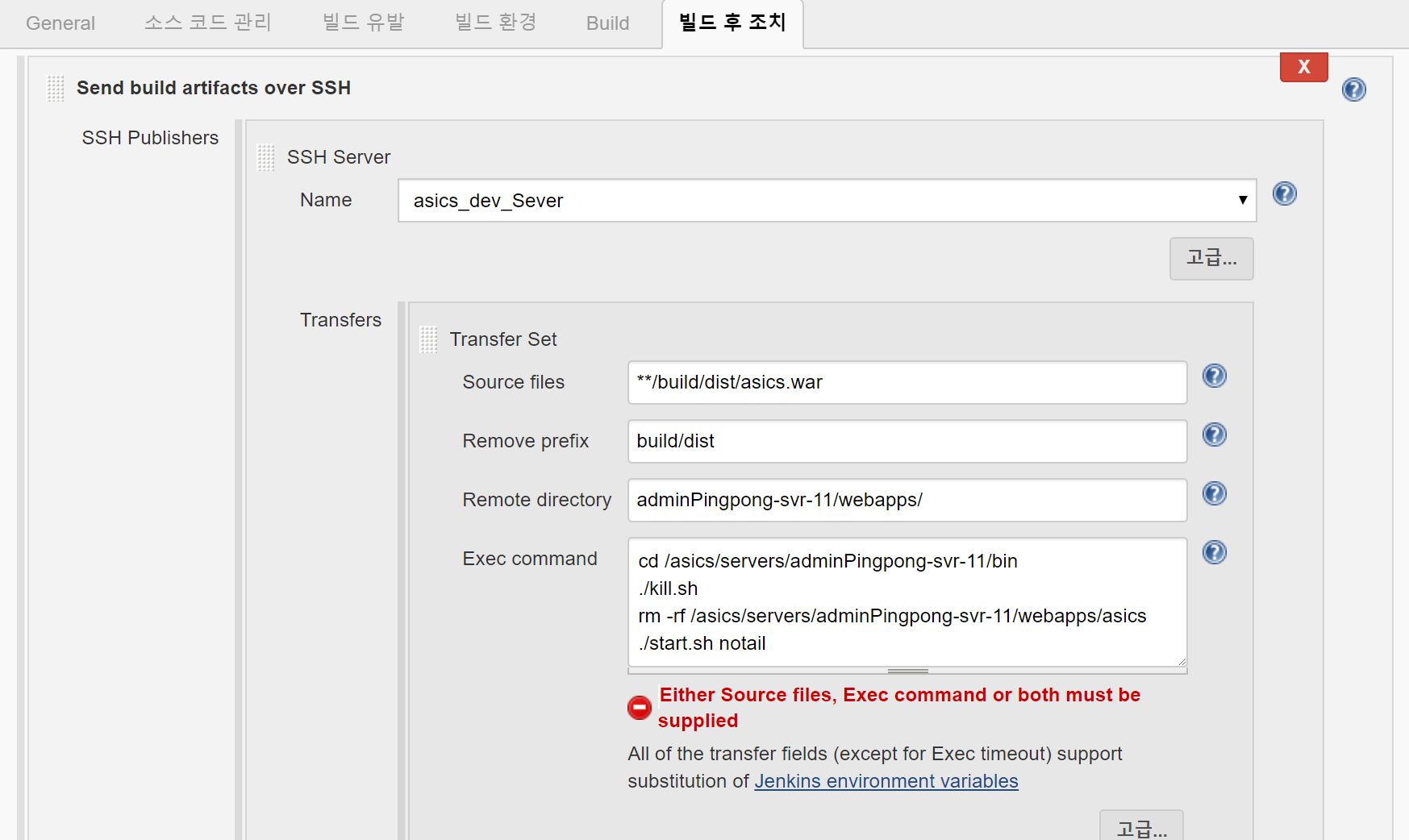
Task: Open the asics_dev_Sever name dropdown
Action: pos(826,201)
